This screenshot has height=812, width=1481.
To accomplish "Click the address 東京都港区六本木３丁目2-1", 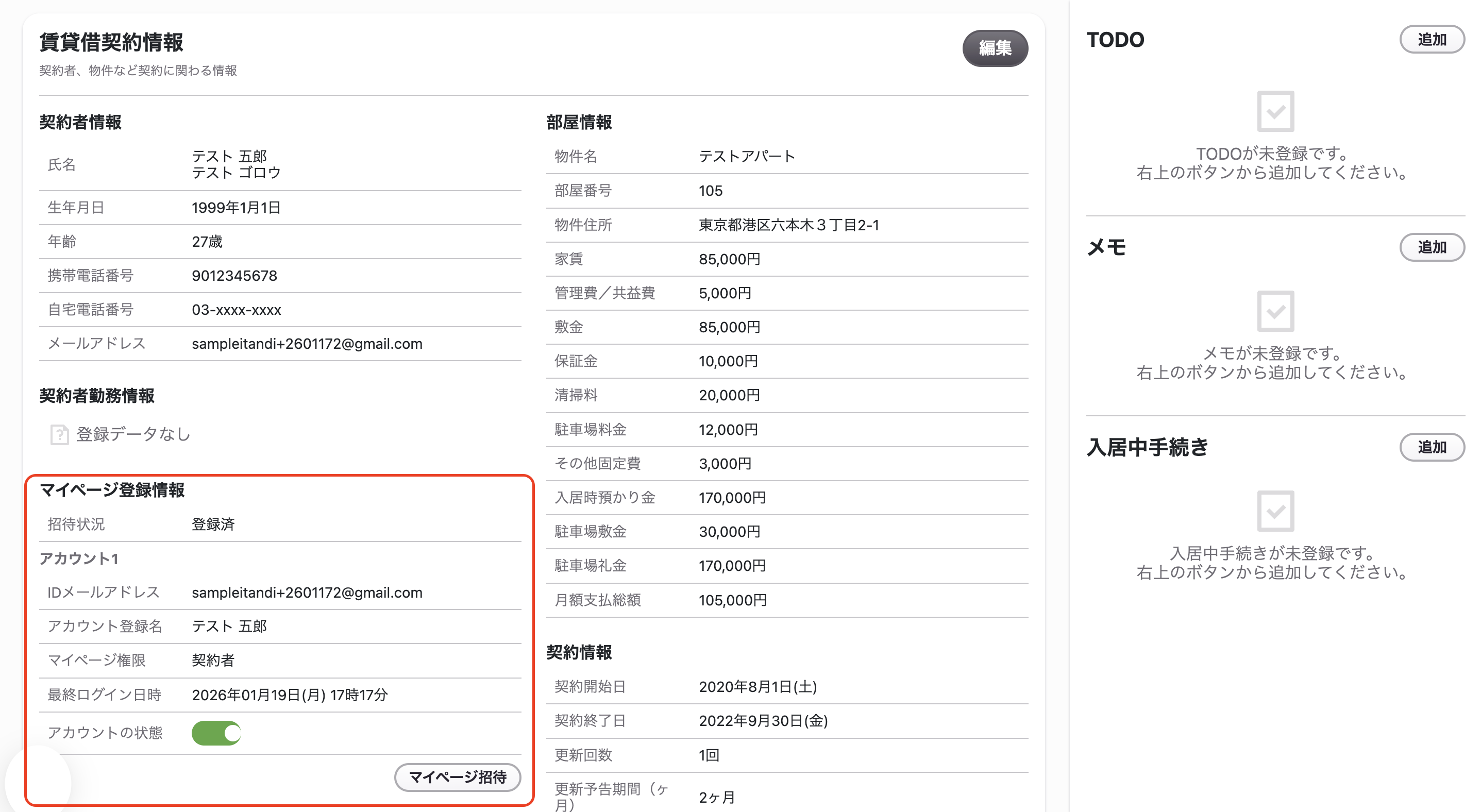I will (x=789, y=225).
